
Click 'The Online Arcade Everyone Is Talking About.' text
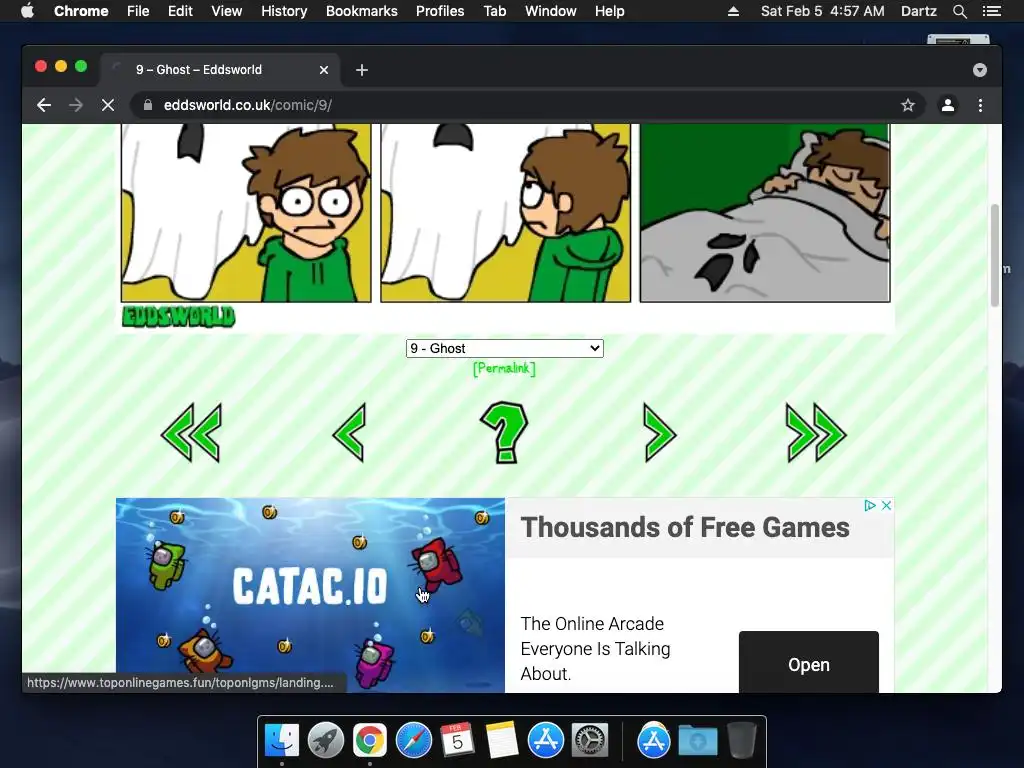(x=596, y=648)
